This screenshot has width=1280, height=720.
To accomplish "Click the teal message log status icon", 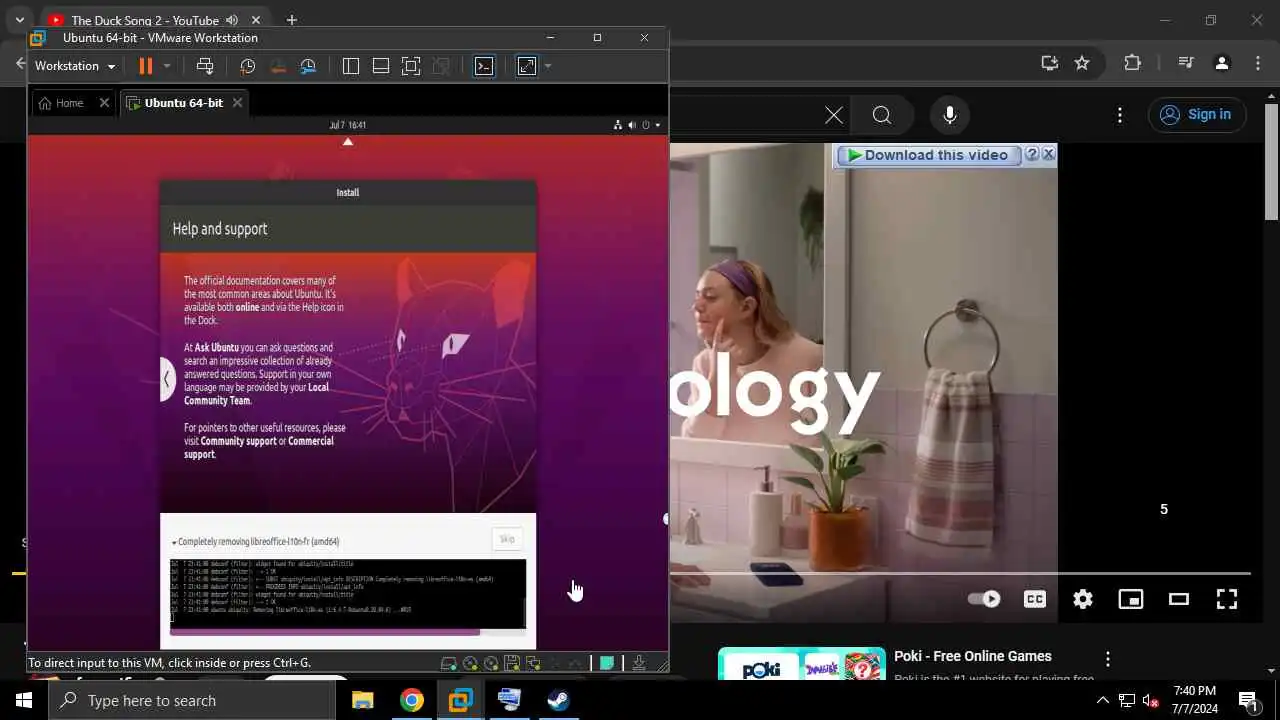I will 606,663.
